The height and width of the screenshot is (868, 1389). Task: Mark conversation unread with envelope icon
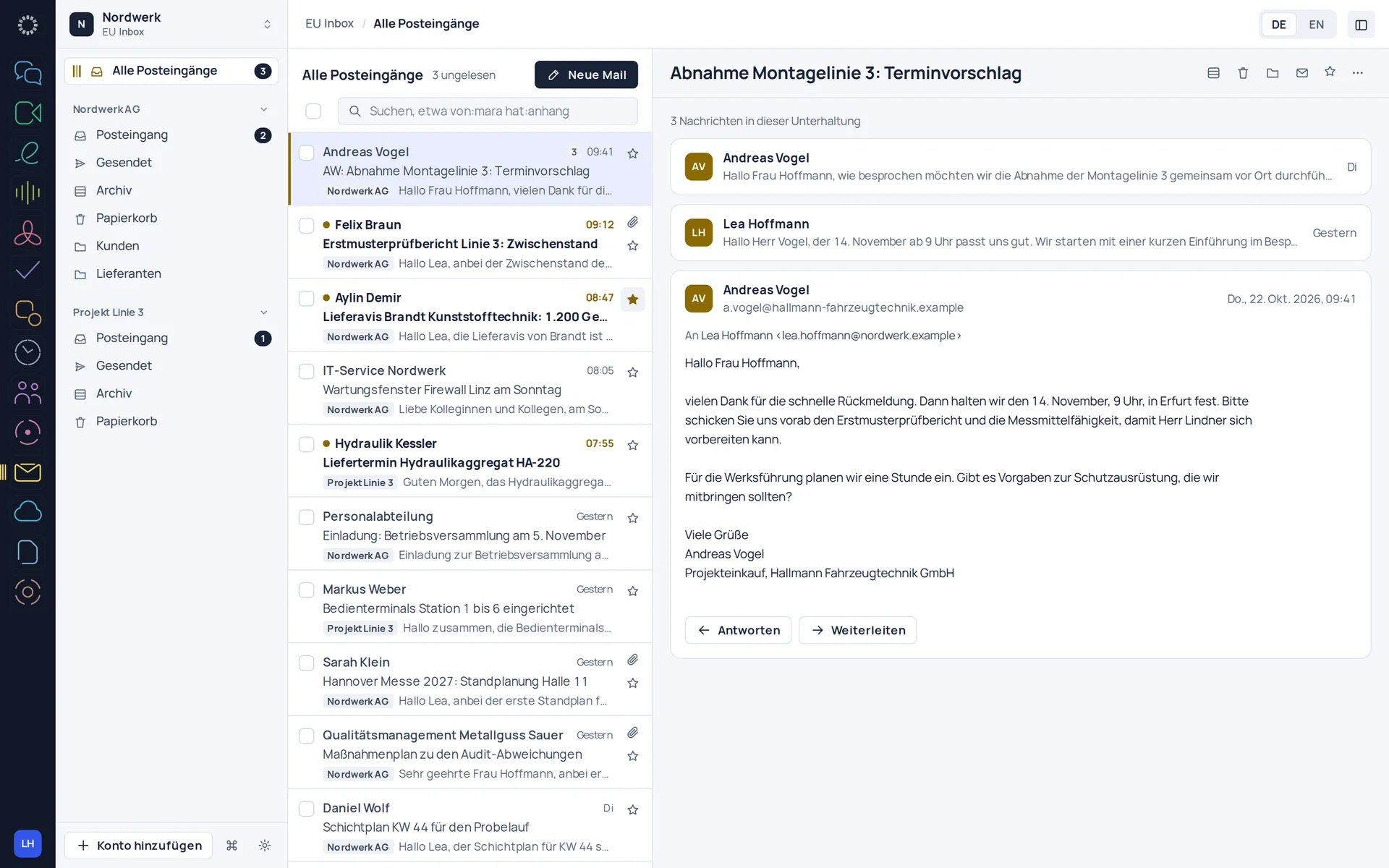(1301, 72)
